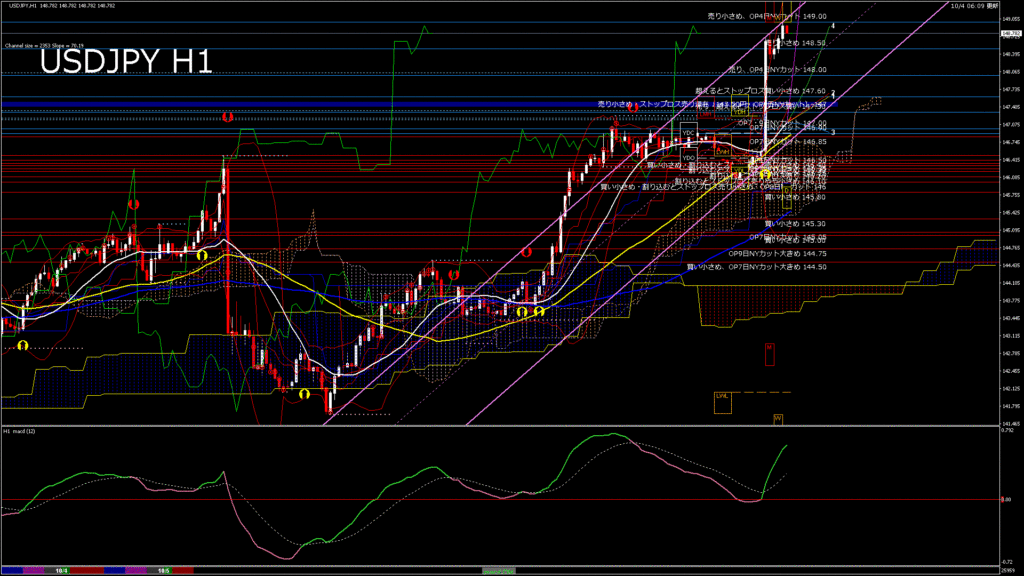Select the small orange W box marker
This screenshot has height=576, width=1024.
tap(777, 417)
